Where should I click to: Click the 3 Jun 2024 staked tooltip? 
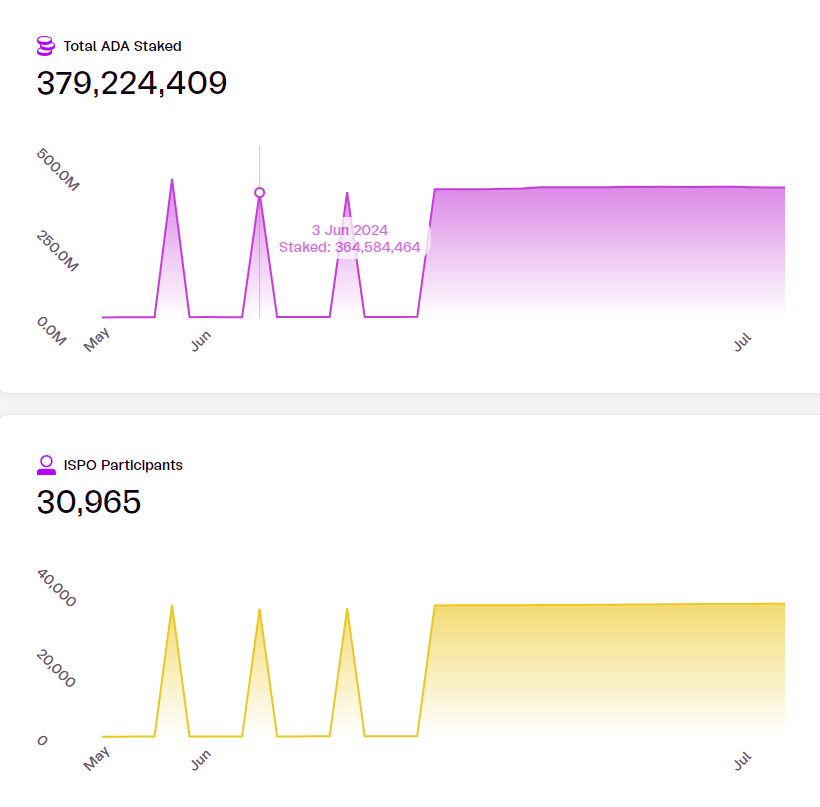coord(349,239)
